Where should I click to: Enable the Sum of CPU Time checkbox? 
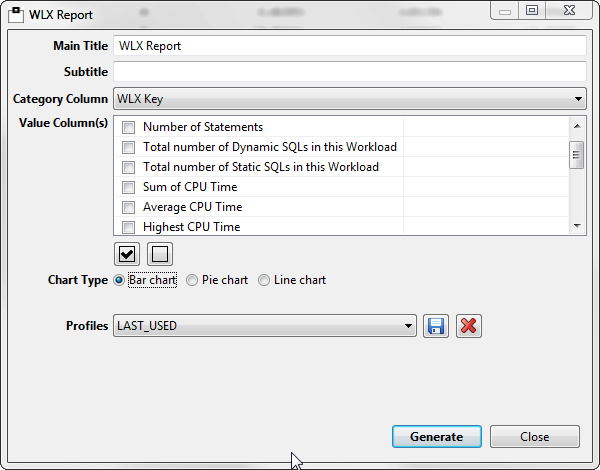(x=128, y=187)
